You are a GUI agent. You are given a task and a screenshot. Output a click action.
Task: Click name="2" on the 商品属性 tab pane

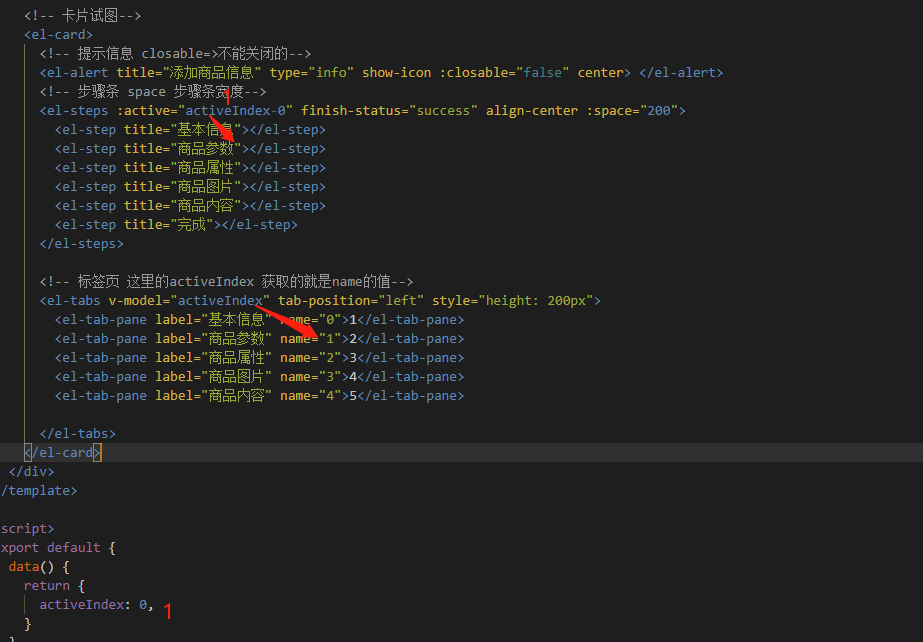coord(311,358)
